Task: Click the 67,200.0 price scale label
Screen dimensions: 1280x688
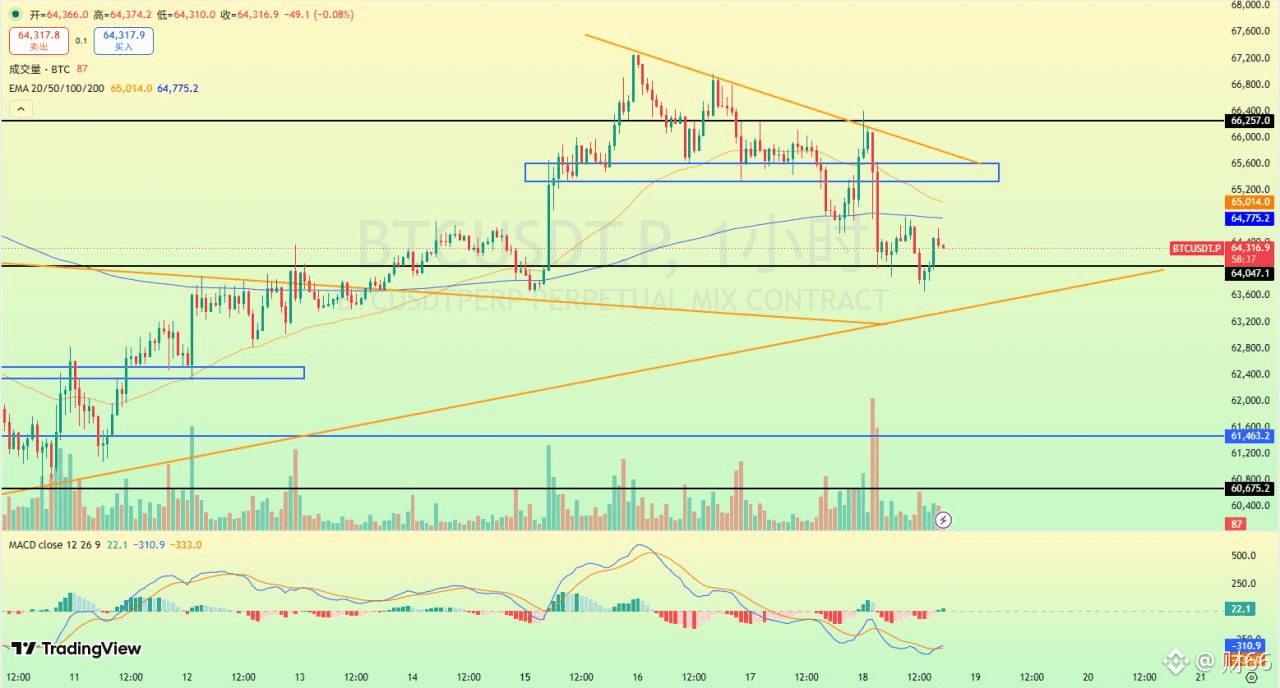Action: (1251, 58)
